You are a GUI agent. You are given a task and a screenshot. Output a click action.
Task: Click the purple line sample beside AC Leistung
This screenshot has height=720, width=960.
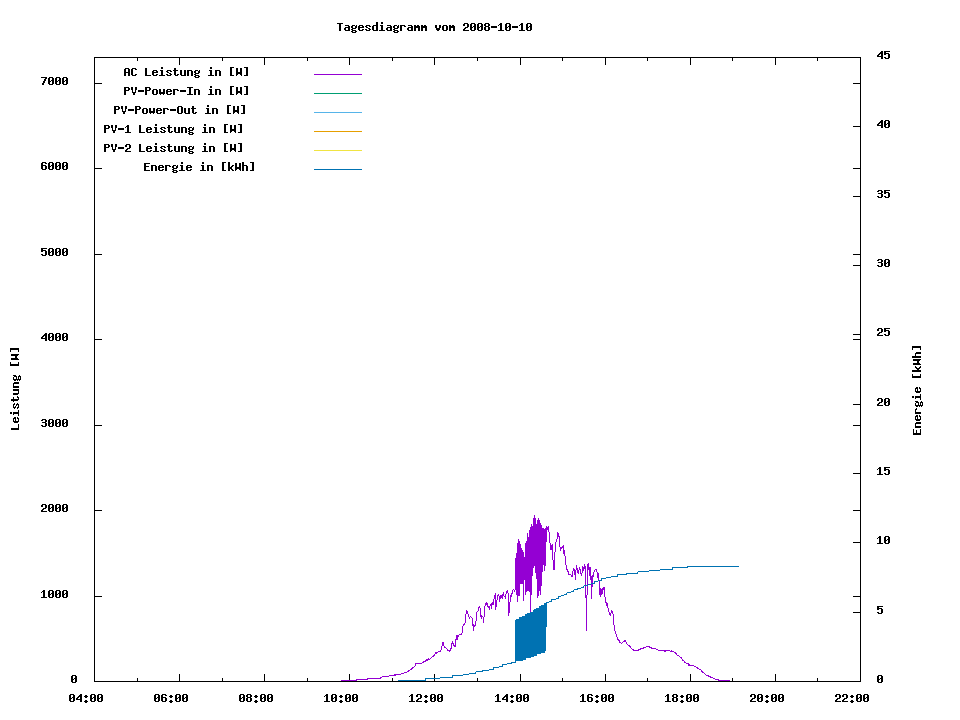click(337, 74)
